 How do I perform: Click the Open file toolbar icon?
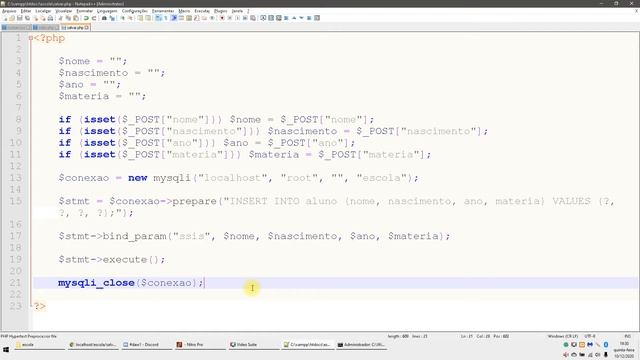[x=12, y=18]
